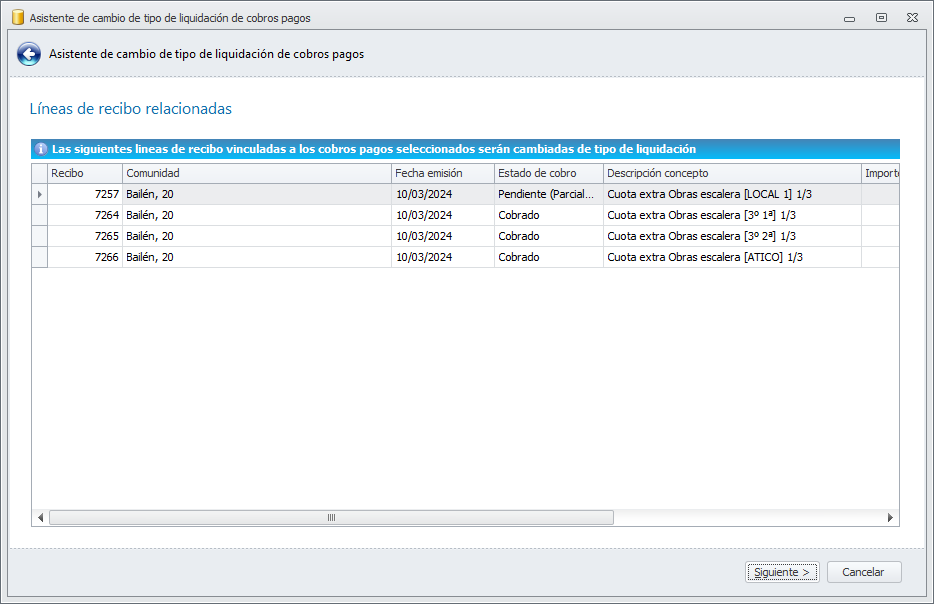Select receipt number 7265 cell
The width and height of the screenshot is (934, 604).
[85, 236]
